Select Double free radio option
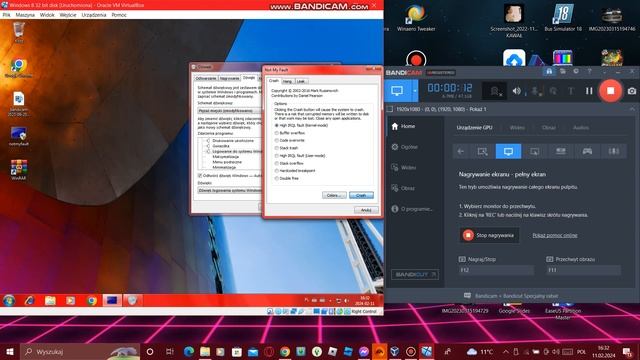Screen dimensions: 640x360 click(x=277, y=178)
